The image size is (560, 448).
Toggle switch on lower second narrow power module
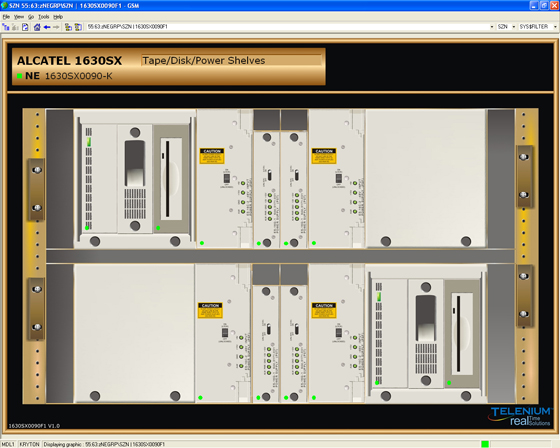click(296, 329)
